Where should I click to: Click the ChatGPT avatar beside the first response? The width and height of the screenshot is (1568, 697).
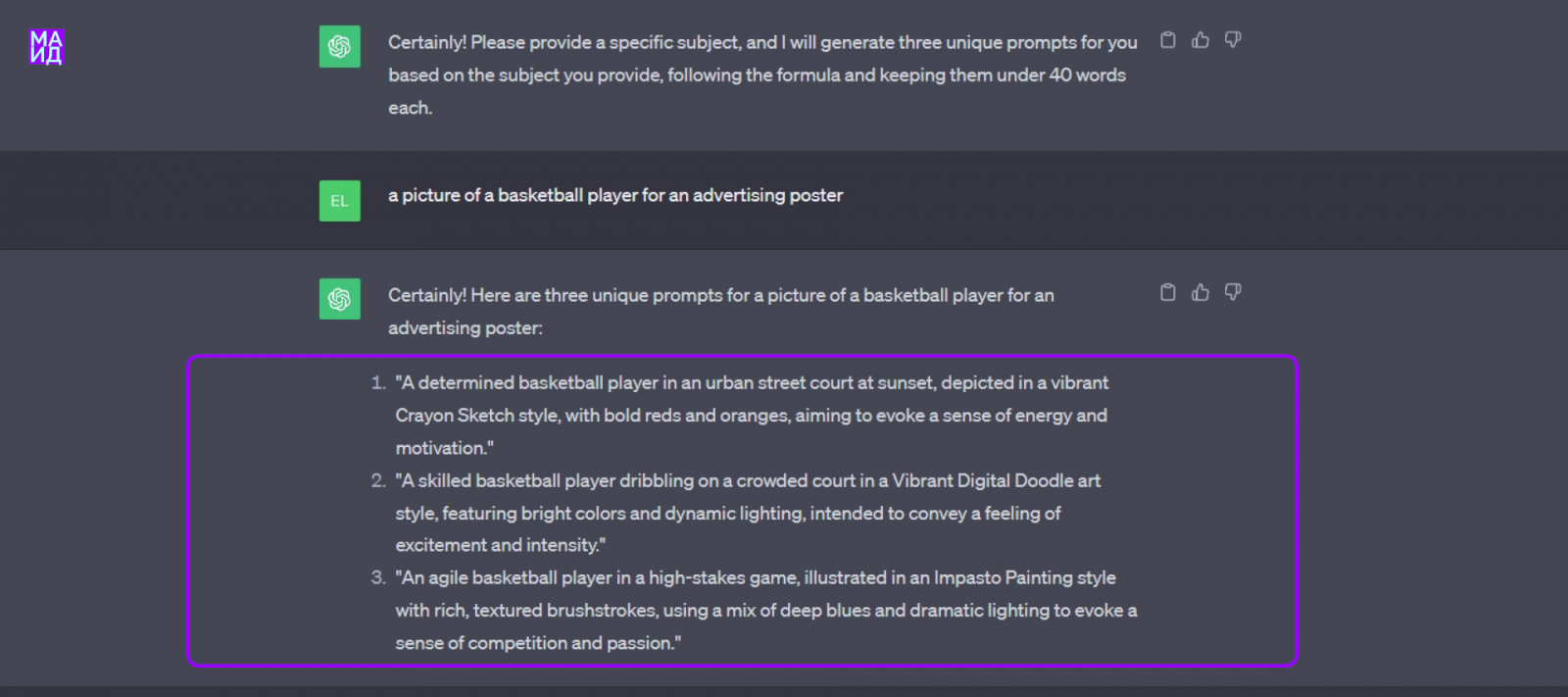coord(339,46)
